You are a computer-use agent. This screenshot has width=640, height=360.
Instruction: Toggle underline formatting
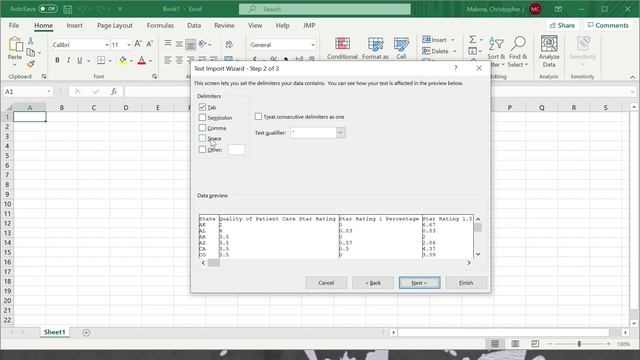tap(79, 60)
